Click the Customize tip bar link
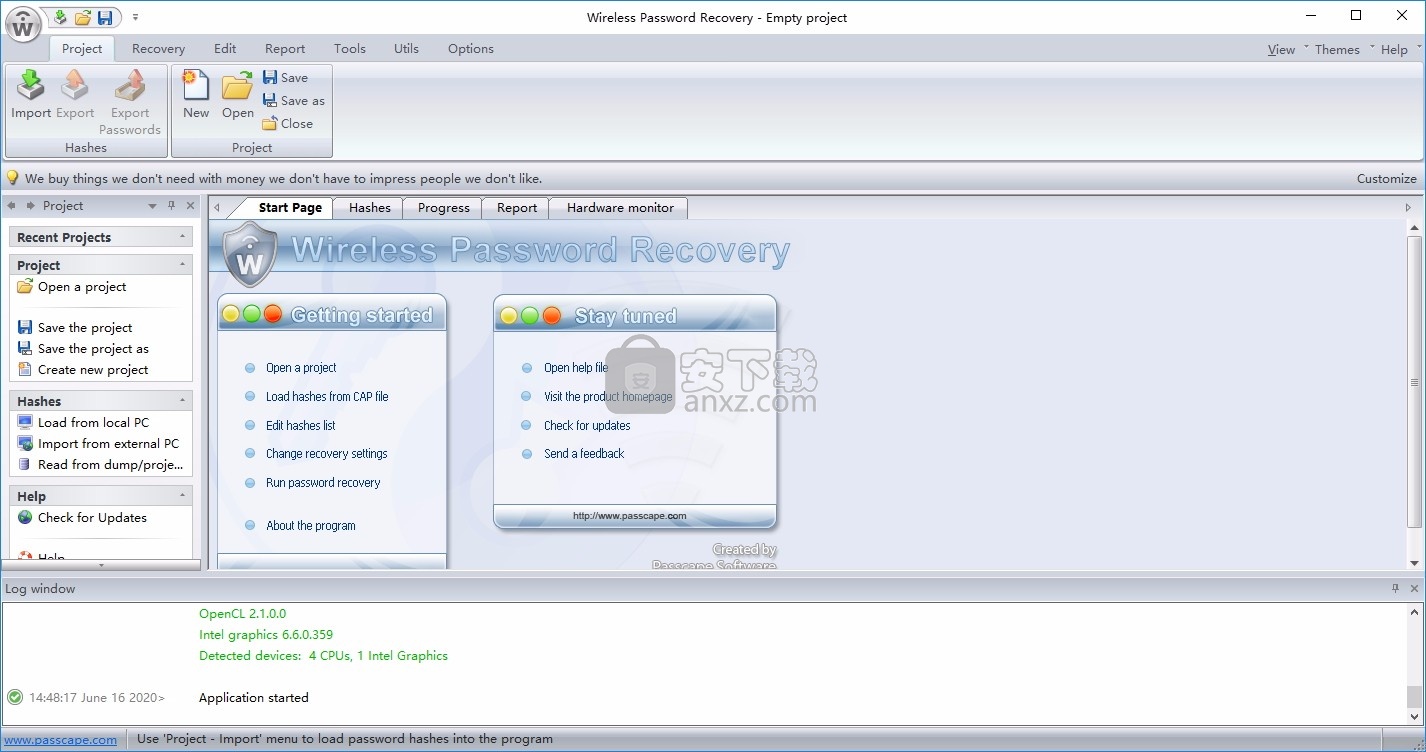1426x752 pixels. 1387,178
